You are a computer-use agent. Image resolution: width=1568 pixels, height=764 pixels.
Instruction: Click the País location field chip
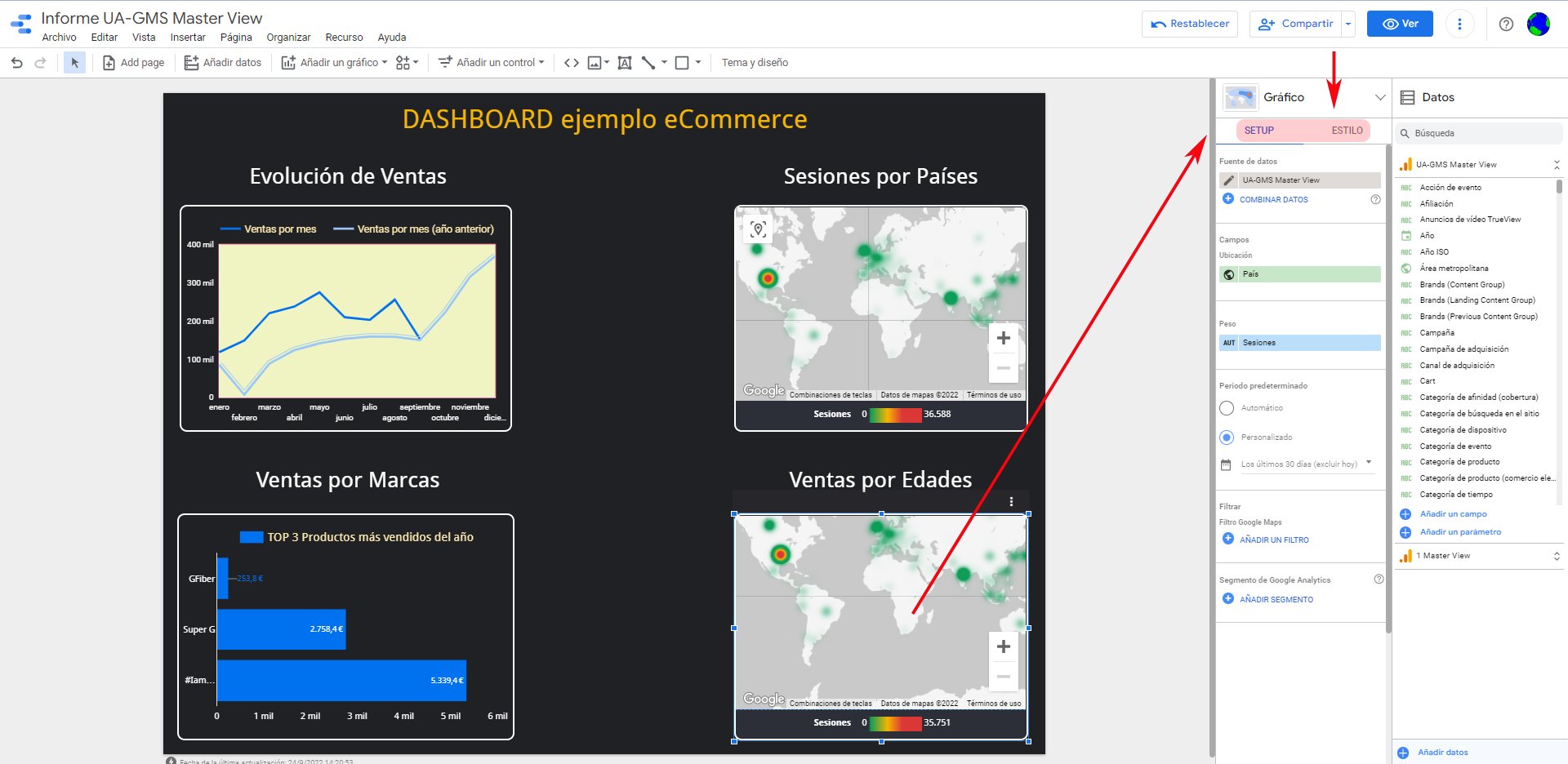(x=1300, y=274)
